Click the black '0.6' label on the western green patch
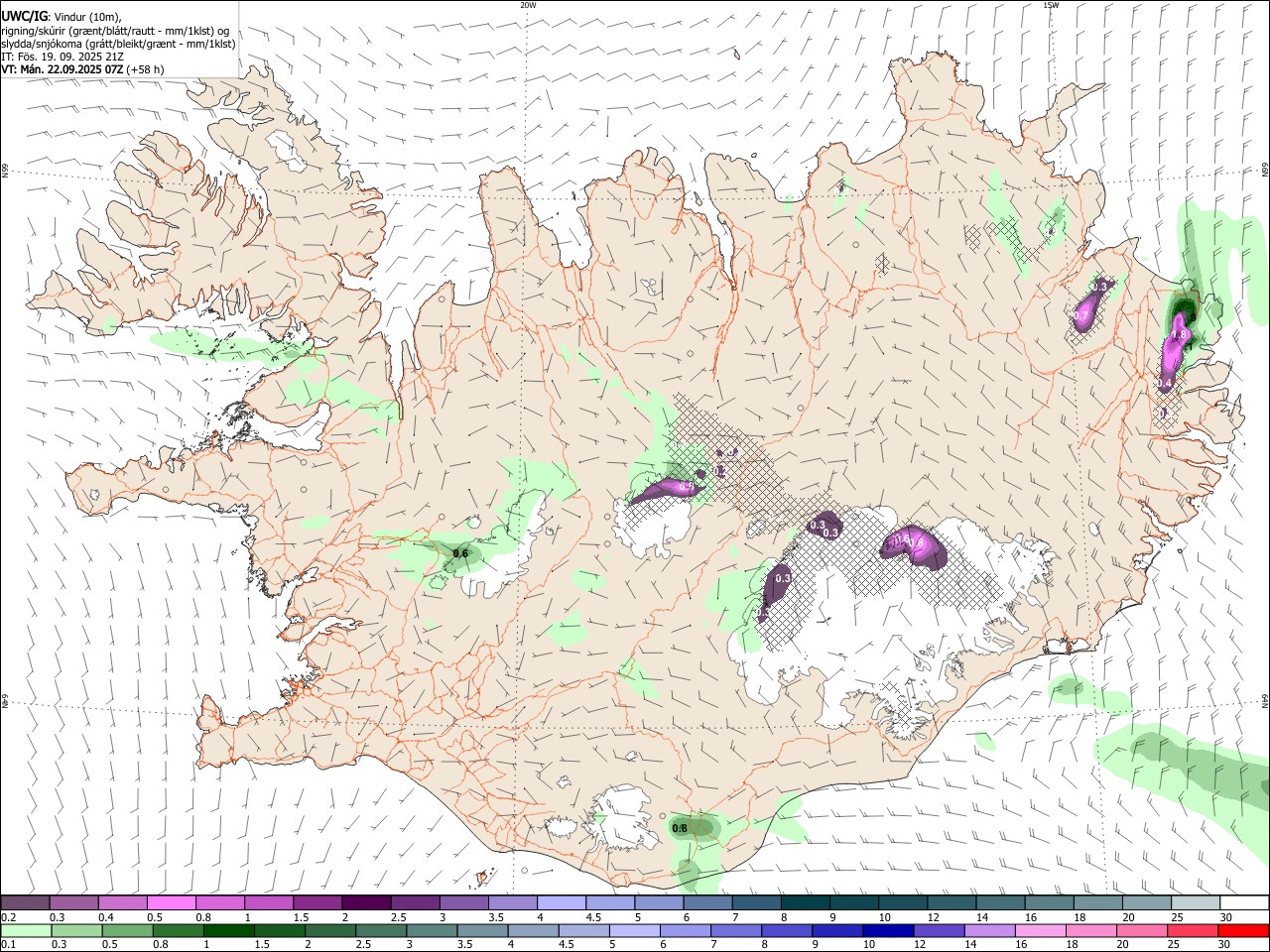1270x952 pixels. coord(460,553)
